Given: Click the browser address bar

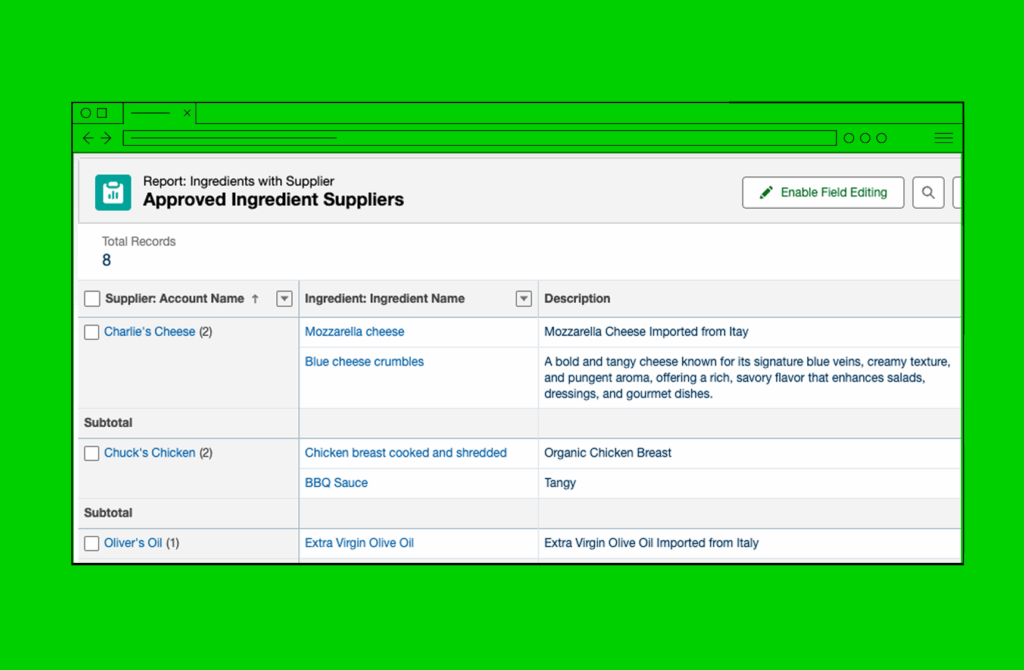Looking at the screenshot, I should click(x=479, y=138).
